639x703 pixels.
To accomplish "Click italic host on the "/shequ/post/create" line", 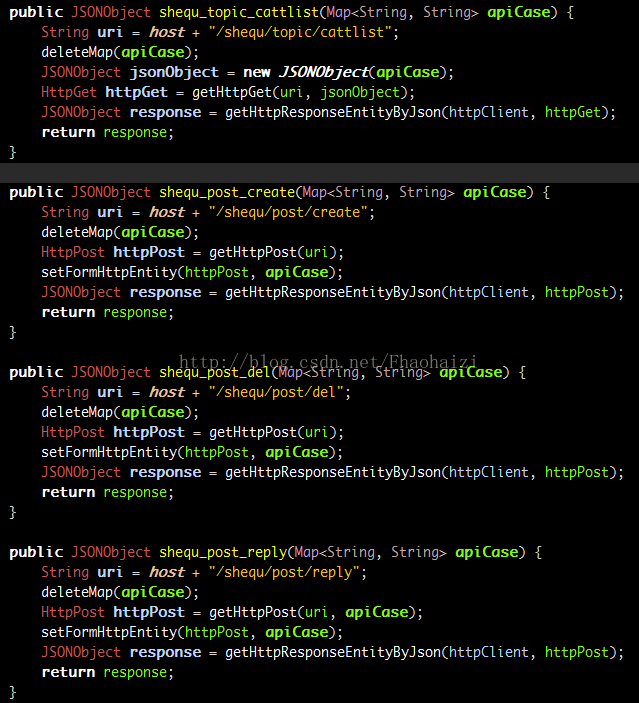I will click(167, 212).
